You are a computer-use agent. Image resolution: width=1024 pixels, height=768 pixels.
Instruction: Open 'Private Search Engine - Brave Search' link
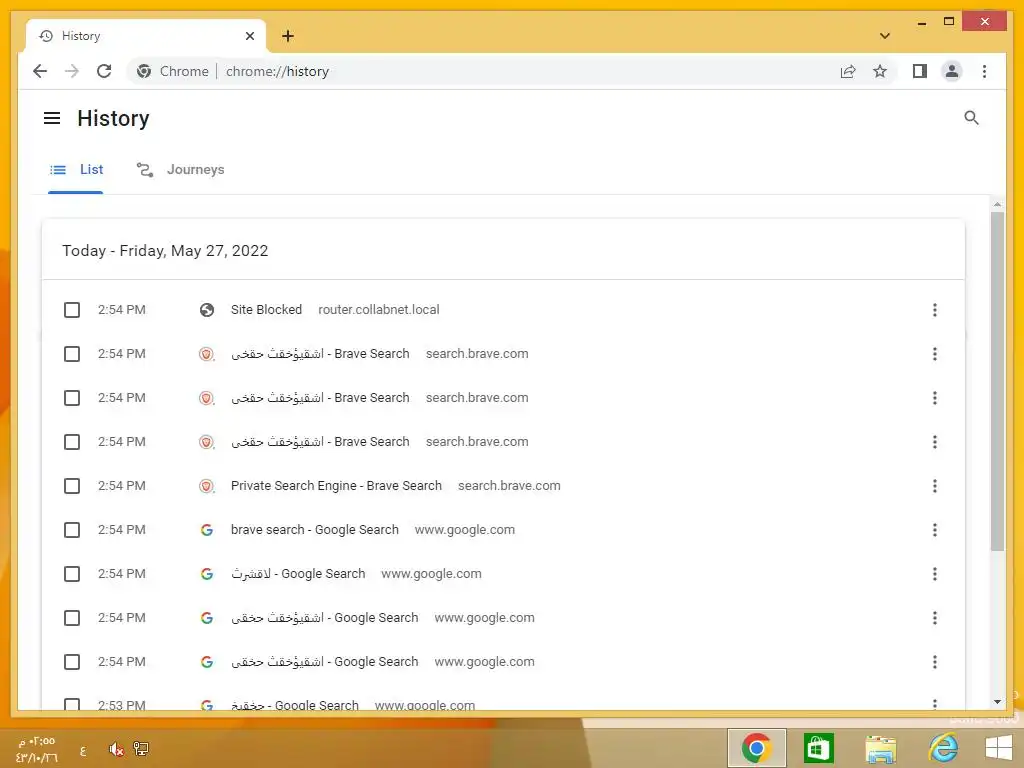coord(336,486)
